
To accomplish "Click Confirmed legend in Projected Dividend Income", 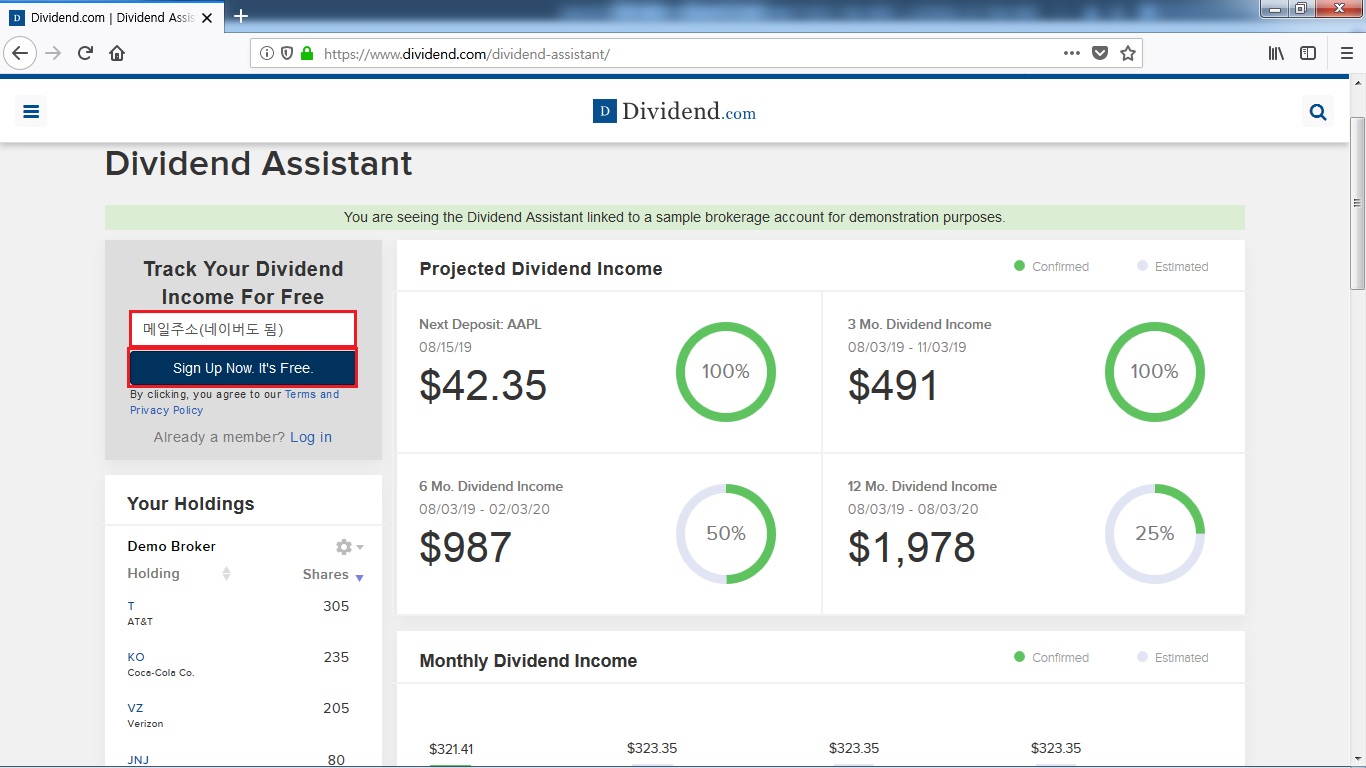I will (1051, 266).
